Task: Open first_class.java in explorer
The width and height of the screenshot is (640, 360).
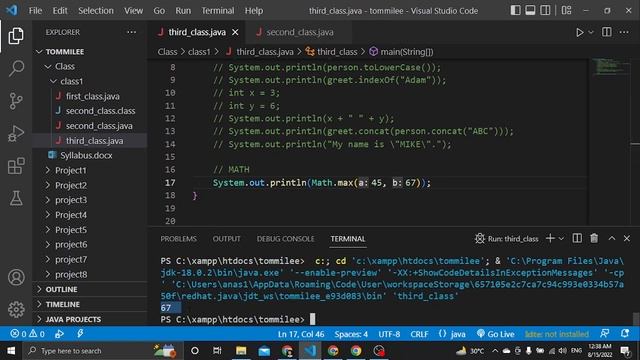Action: click(x=93, y=96)
